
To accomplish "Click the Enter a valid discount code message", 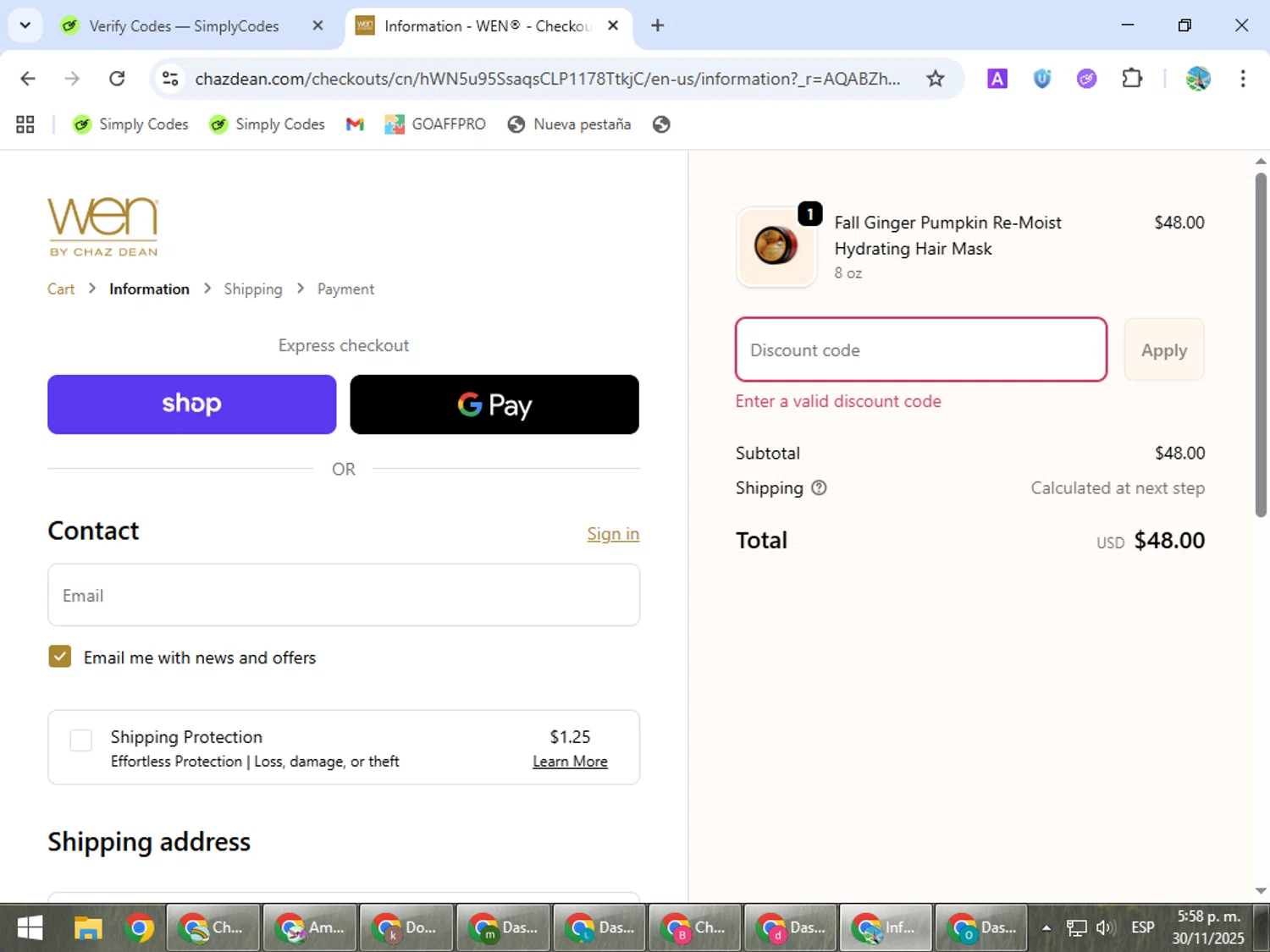I will pyautogui.click(x=838, y=401).
